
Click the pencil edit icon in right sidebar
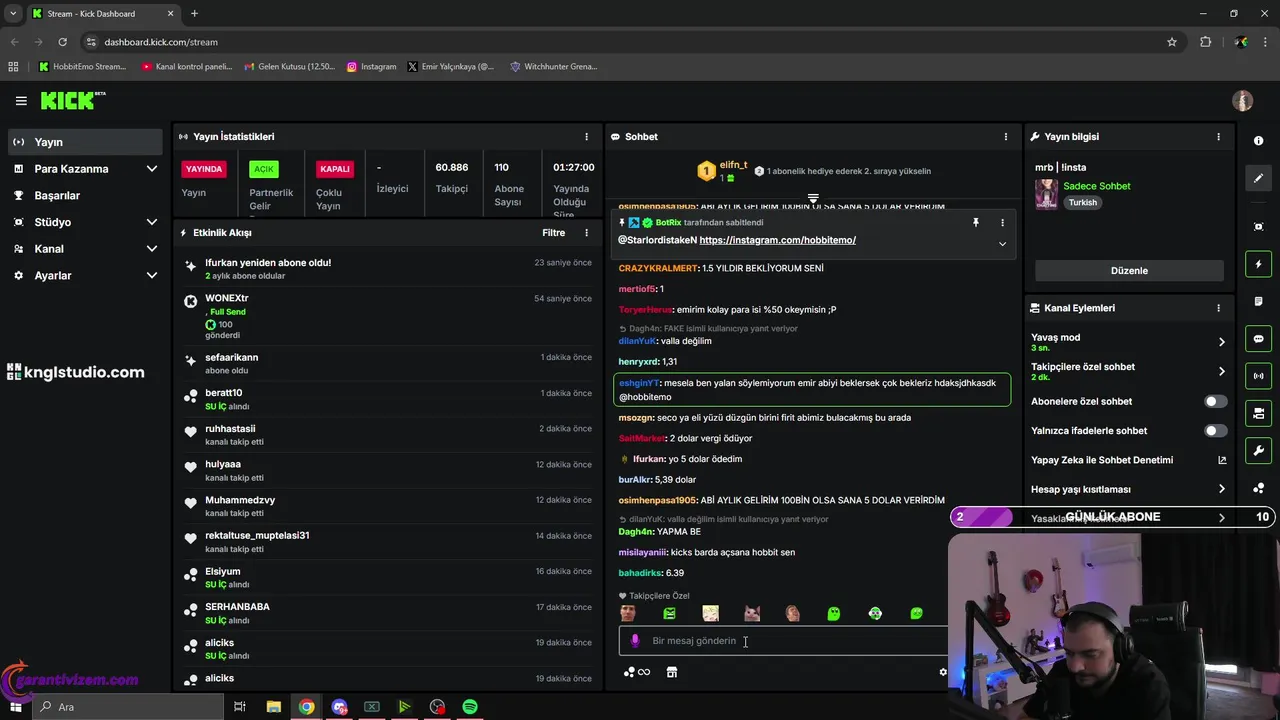pos(1259,178)
